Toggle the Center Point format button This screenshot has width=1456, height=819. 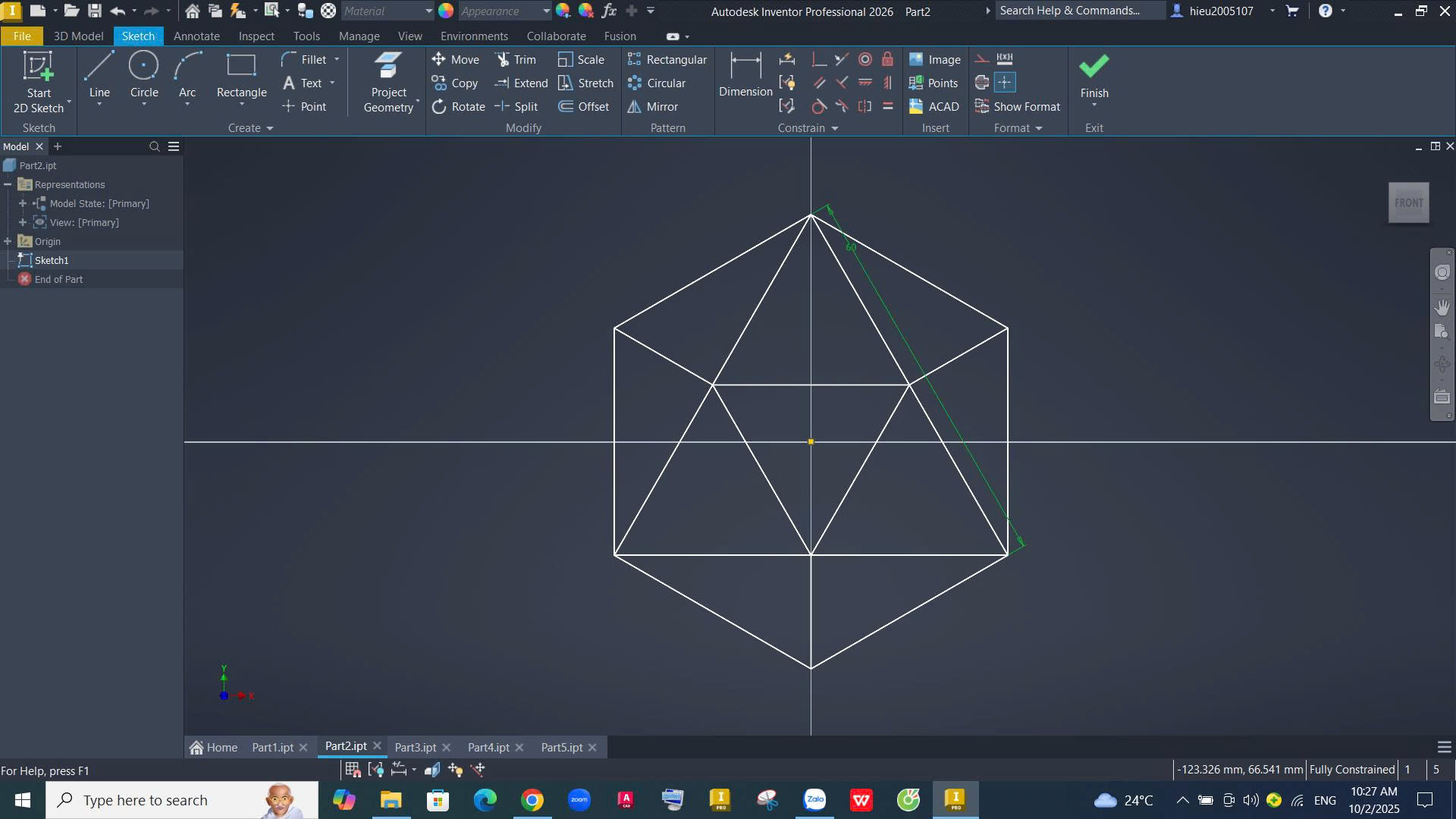click(1005, 83)
